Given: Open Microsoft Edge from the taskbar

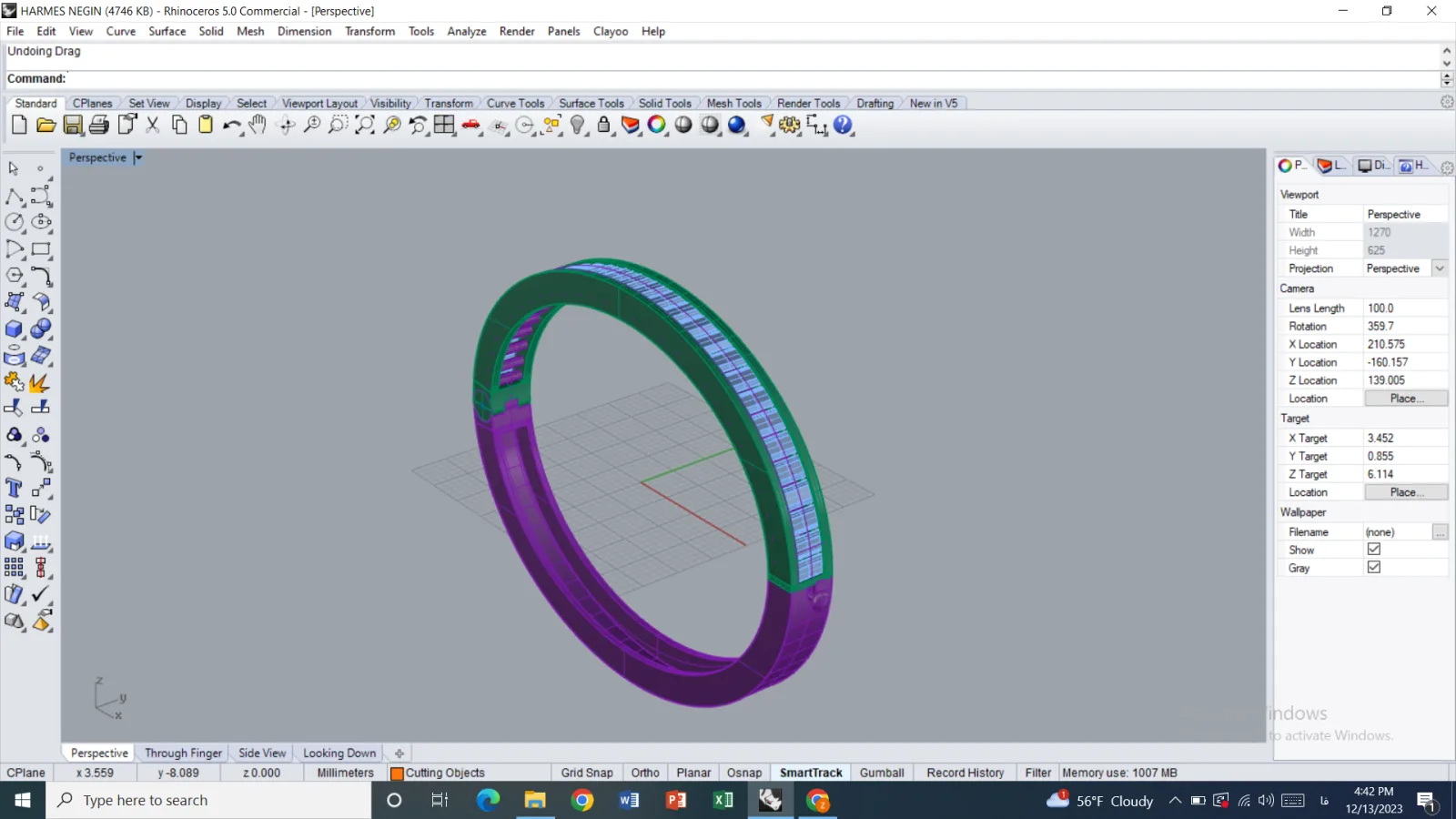Looking at the screenshot, I should click(x=488, y=801).
